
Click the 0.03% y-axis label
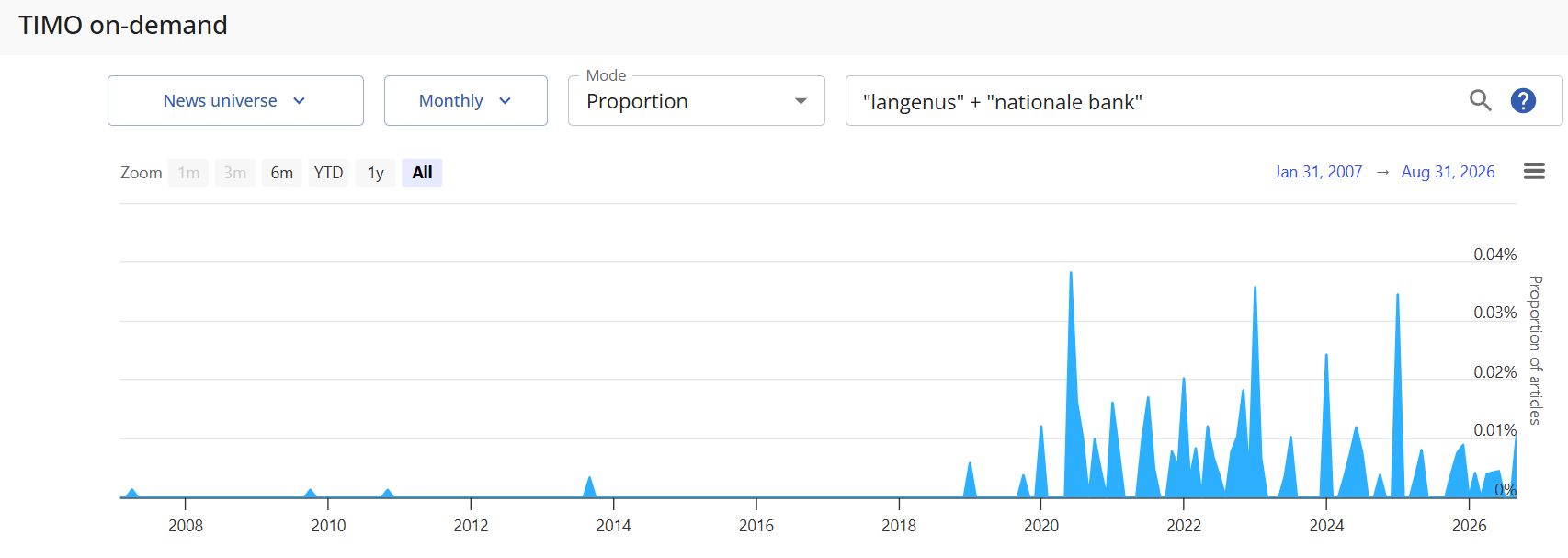click(1494, 313)
